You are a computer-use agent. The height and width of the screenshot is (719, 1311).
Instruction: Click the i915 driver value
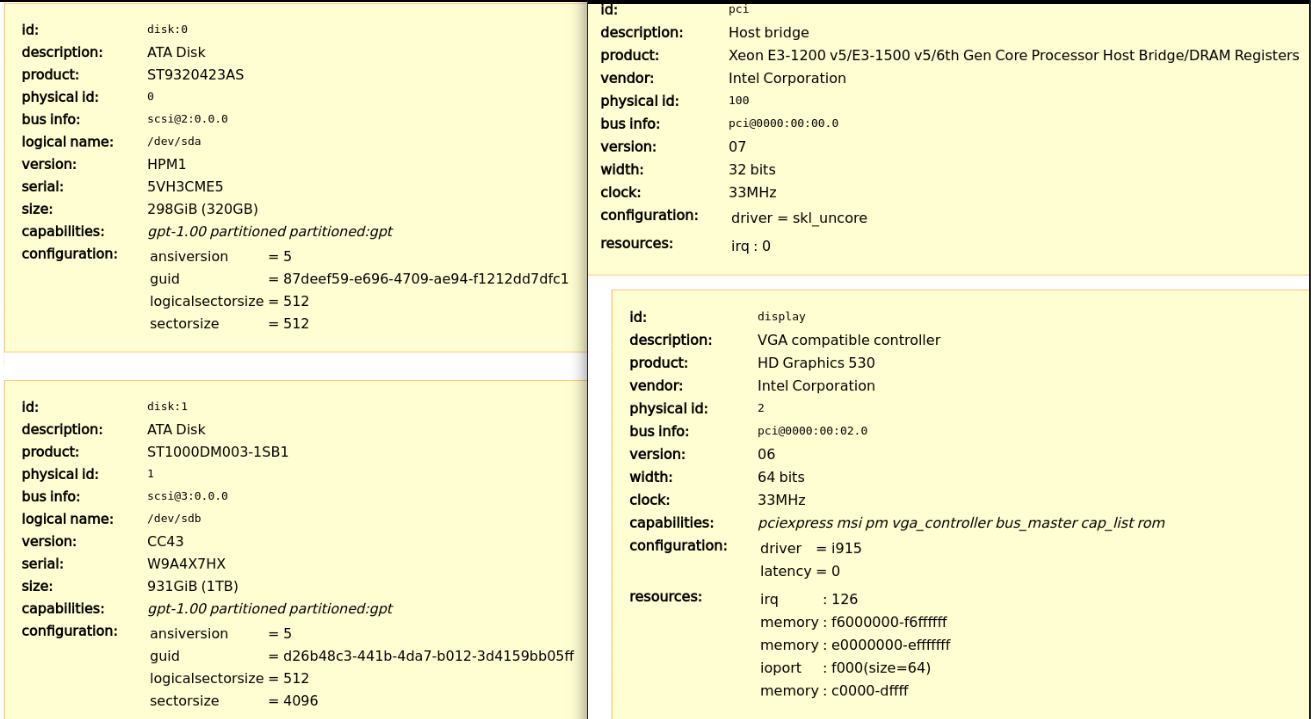tap(848, 548)
